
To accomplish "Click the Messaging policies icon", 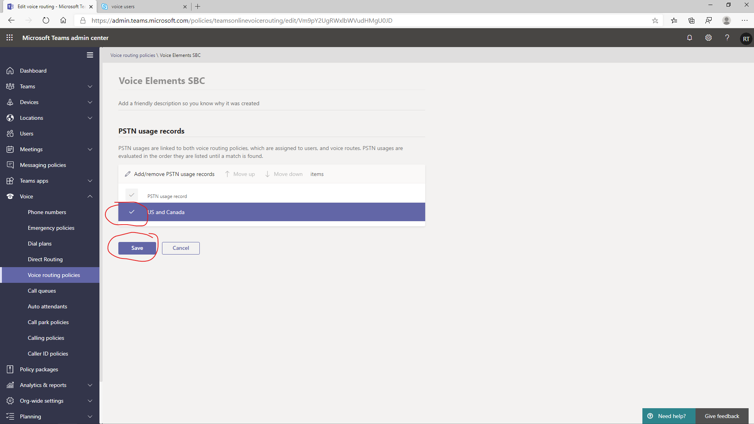I will 10,165.
